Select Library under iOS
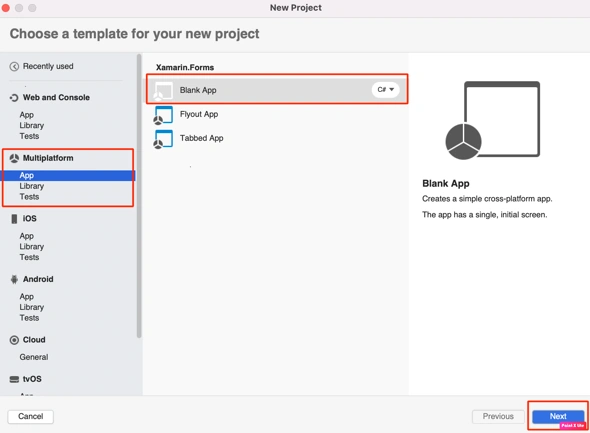Viewport: 590px width, 433px height. click(32, 246)
